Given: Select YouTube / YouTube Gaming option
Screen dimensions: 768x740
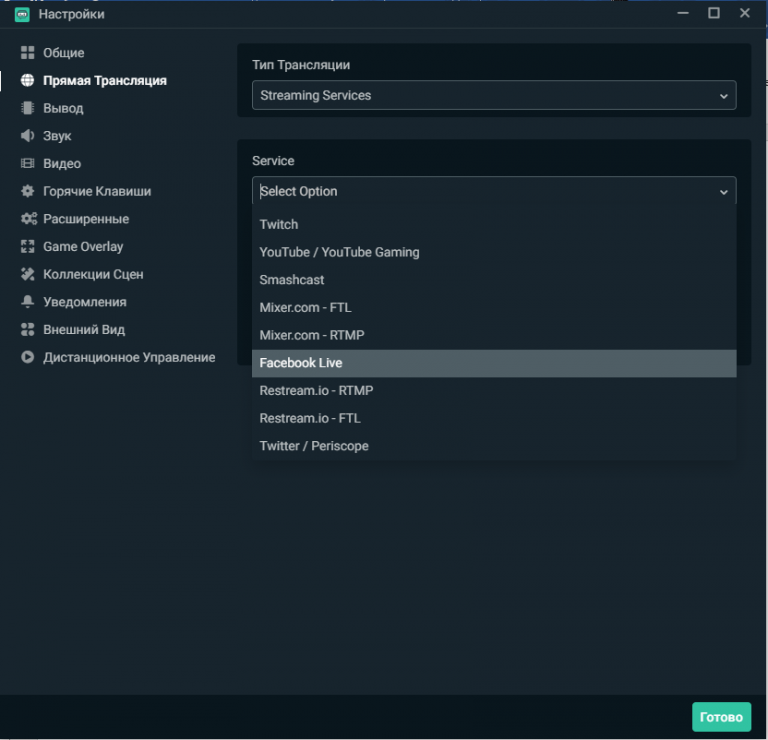Looking at the screenshot, I should pyautogui.click(x=339, y=252).
